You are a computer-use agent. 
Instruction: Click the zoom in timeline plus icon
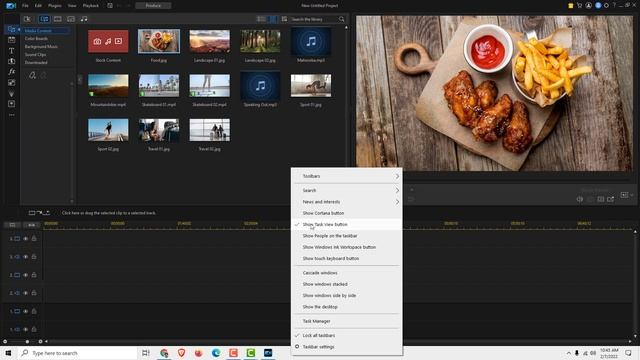point(40,342)
